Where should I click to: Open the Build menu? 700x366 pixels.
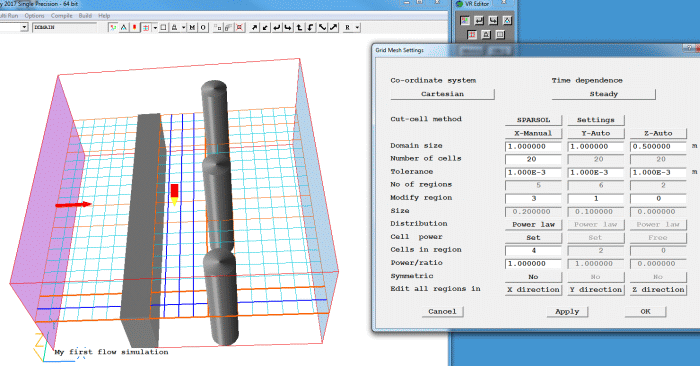[85, 16]
